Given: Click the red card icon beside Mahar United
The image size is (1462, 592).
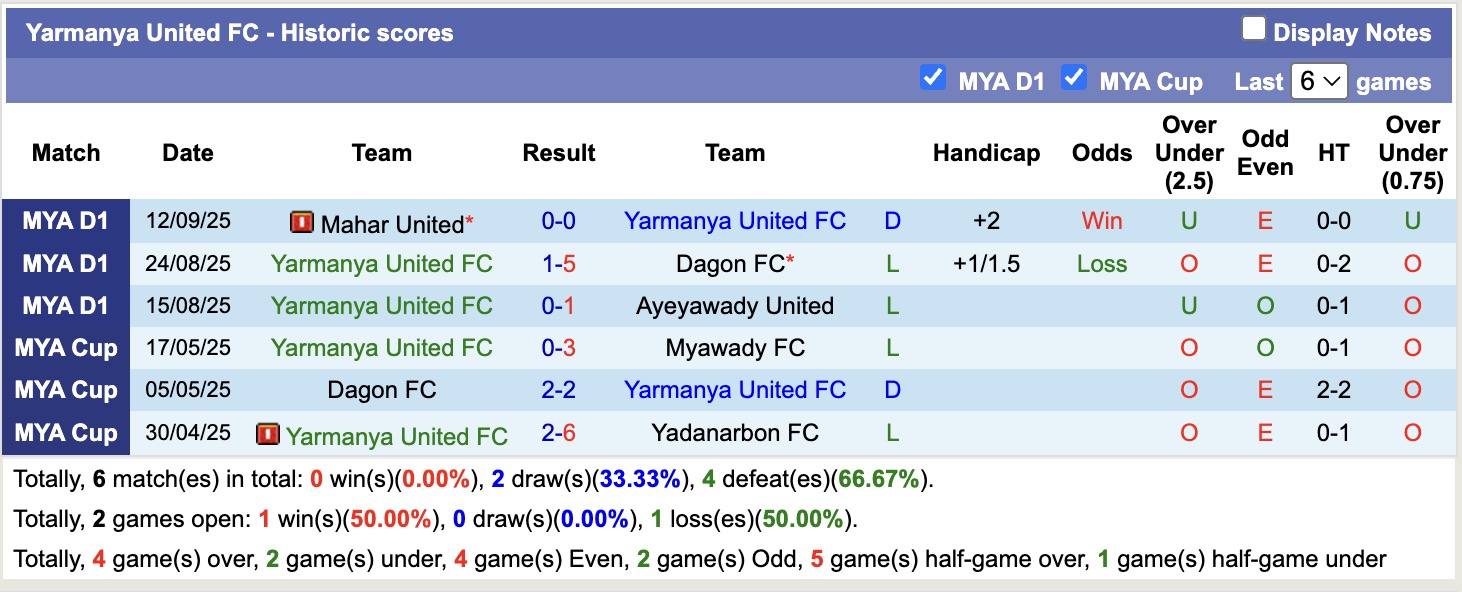Looking at the screenshot, I should pos(301,223).
